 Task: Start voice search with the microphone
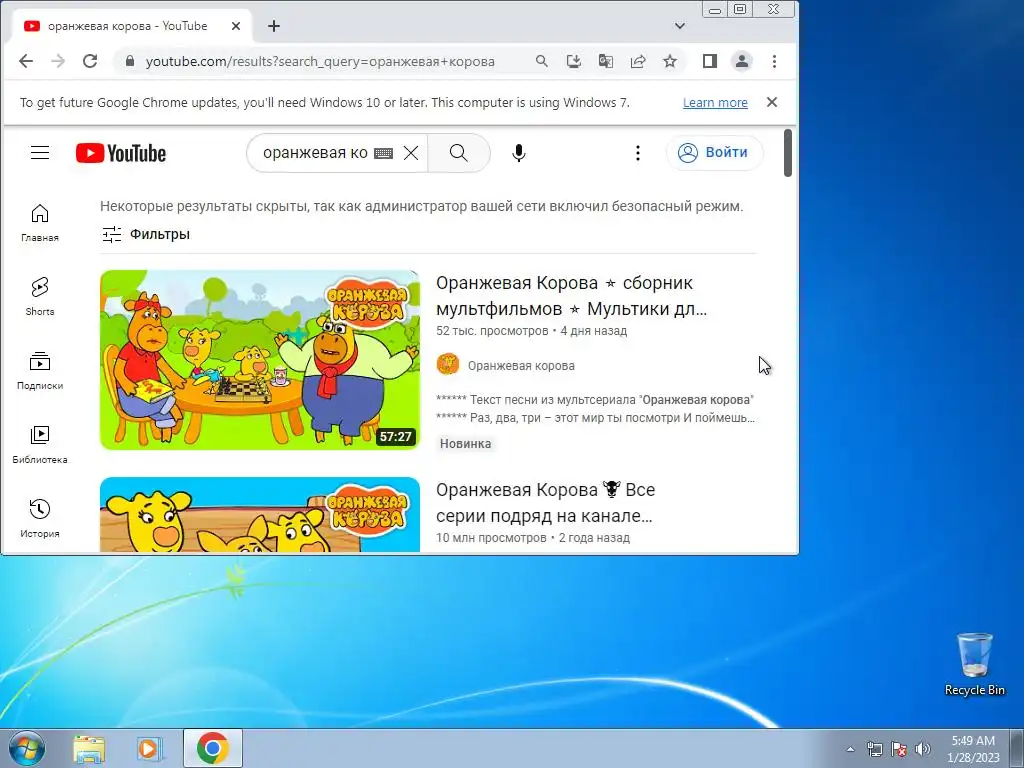pos(519,153)
